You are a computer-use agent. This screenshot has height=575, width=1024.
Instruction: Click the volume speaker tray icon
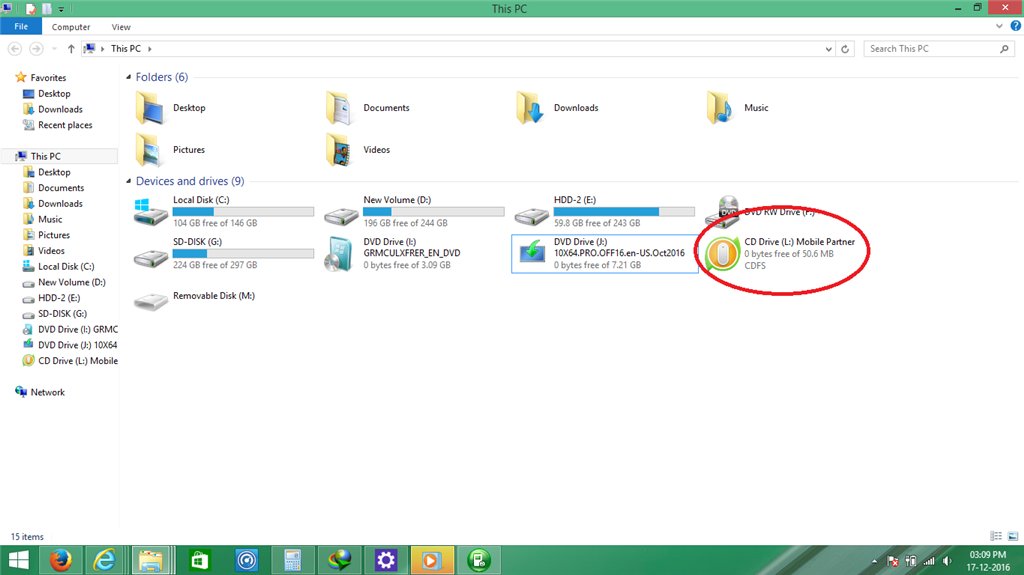click(948, 561)
